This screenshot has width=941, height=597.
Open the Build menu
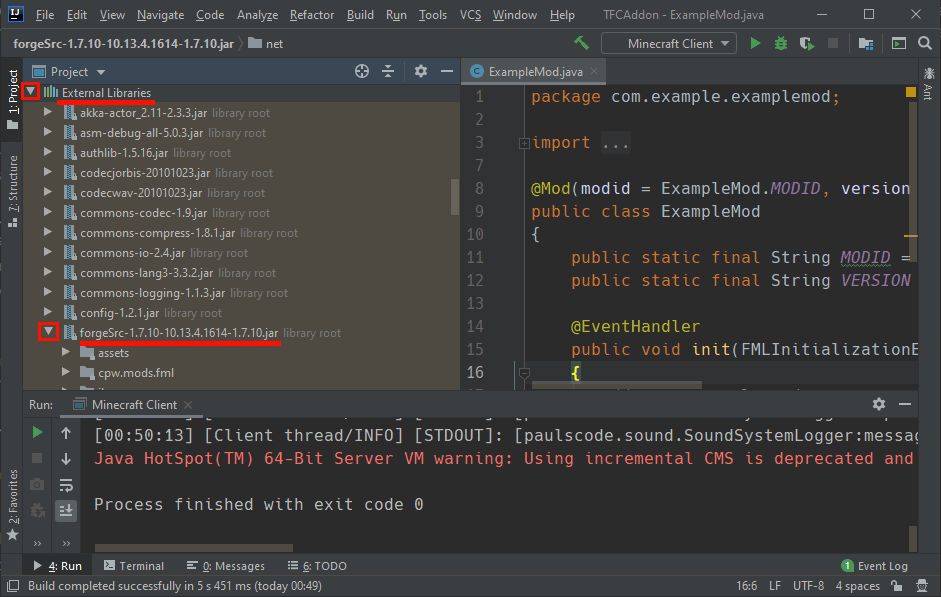[360, 14]
